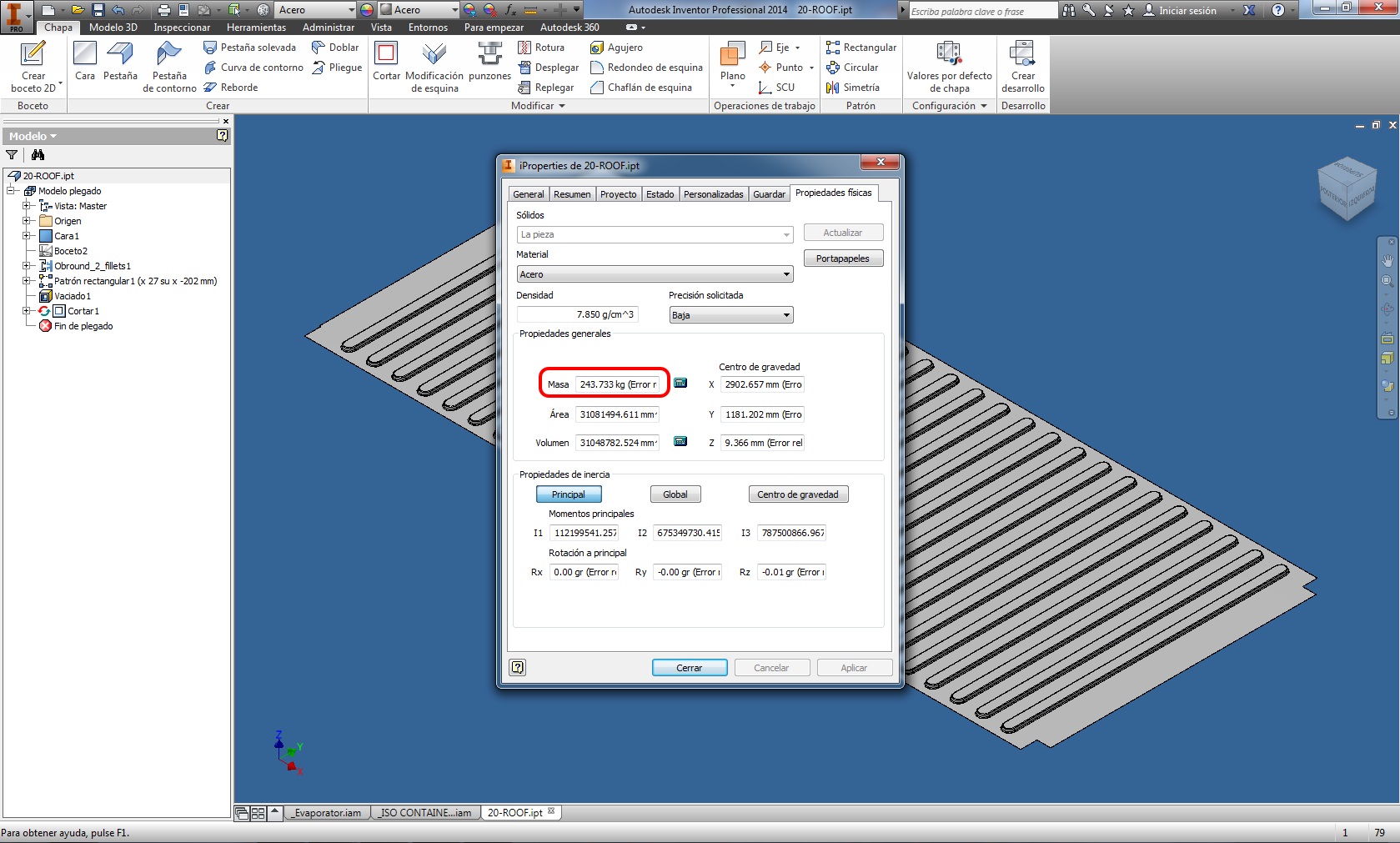This screenshot has width=1400, height=843.
Task: Select the Agujero hole tool
Action: tap(616, 48)
